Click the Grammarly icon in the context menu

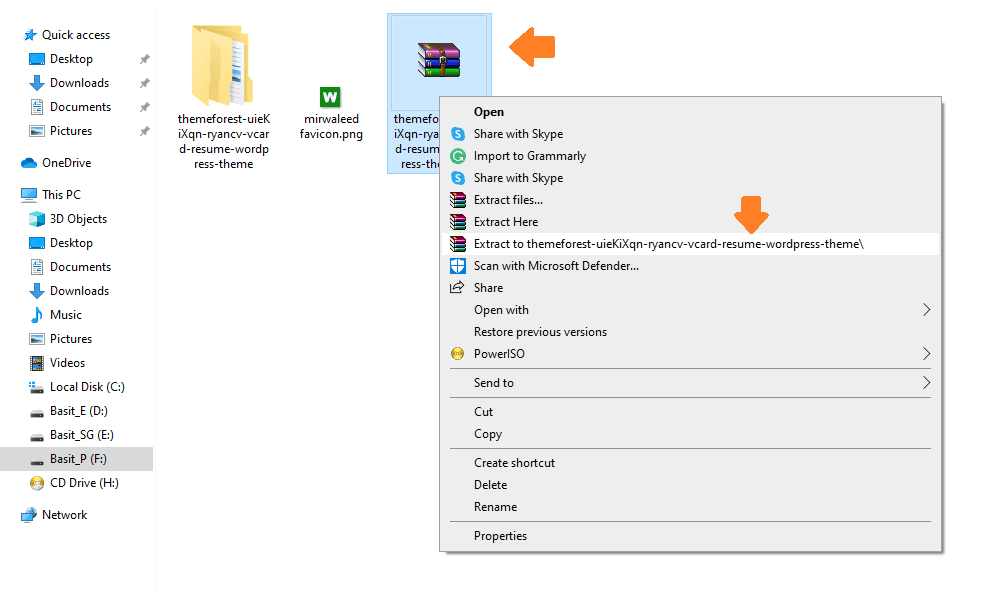(x=458, y=156)
